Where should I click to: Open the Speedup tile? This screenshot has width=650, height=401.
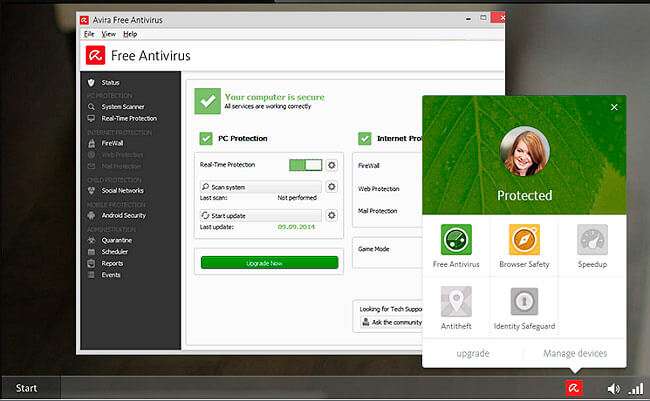tap(592, 246)
